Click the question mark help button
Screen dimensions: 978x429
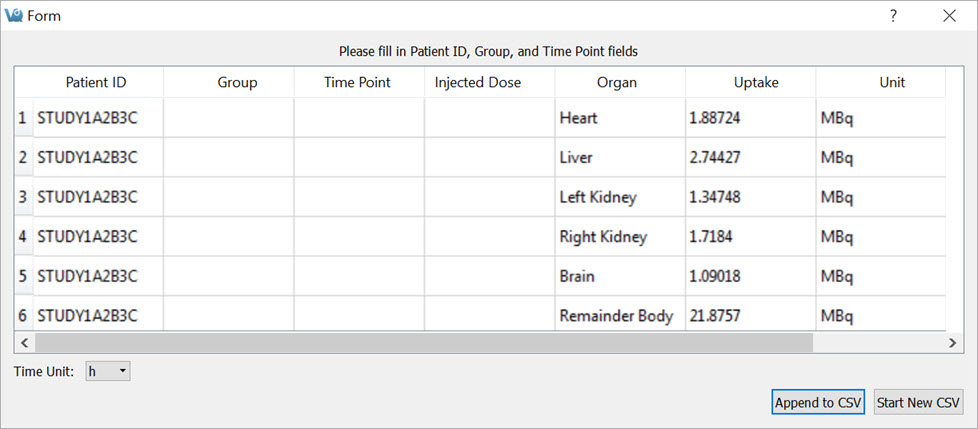[893, 16]
